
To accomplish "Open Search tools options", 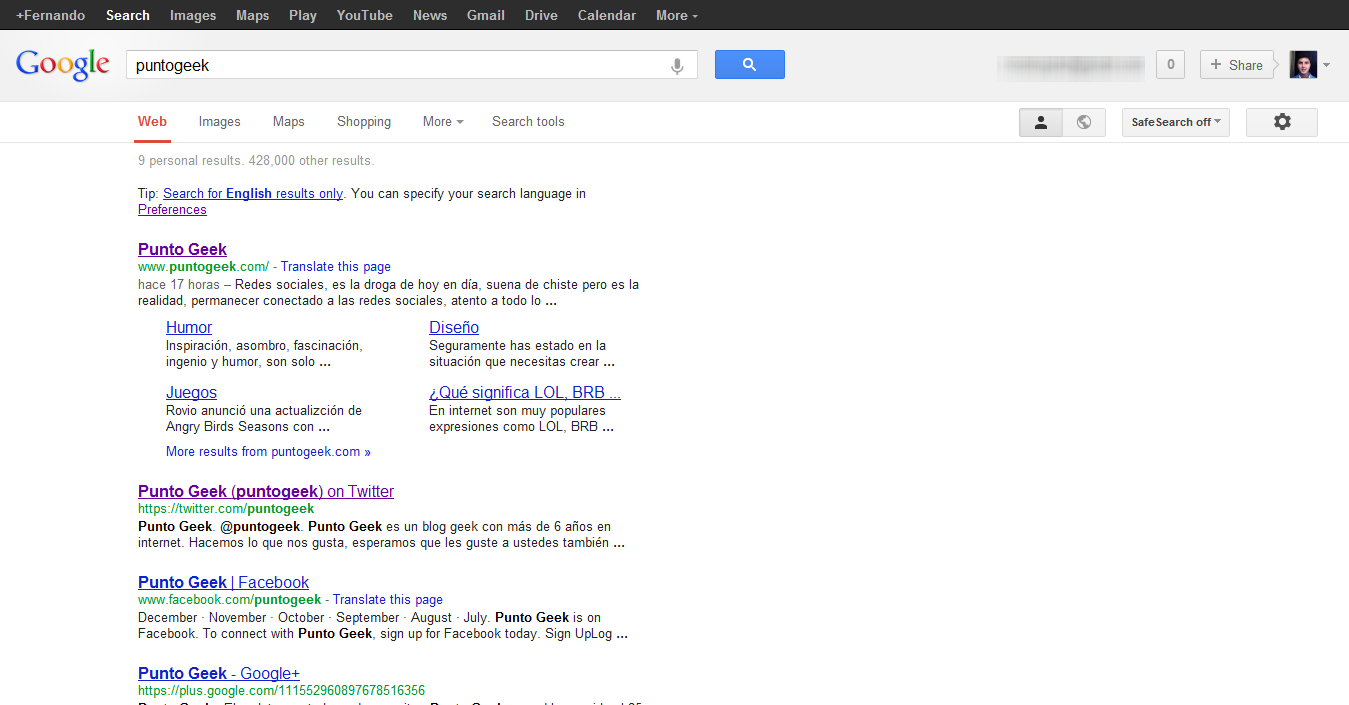I will 528,122.
